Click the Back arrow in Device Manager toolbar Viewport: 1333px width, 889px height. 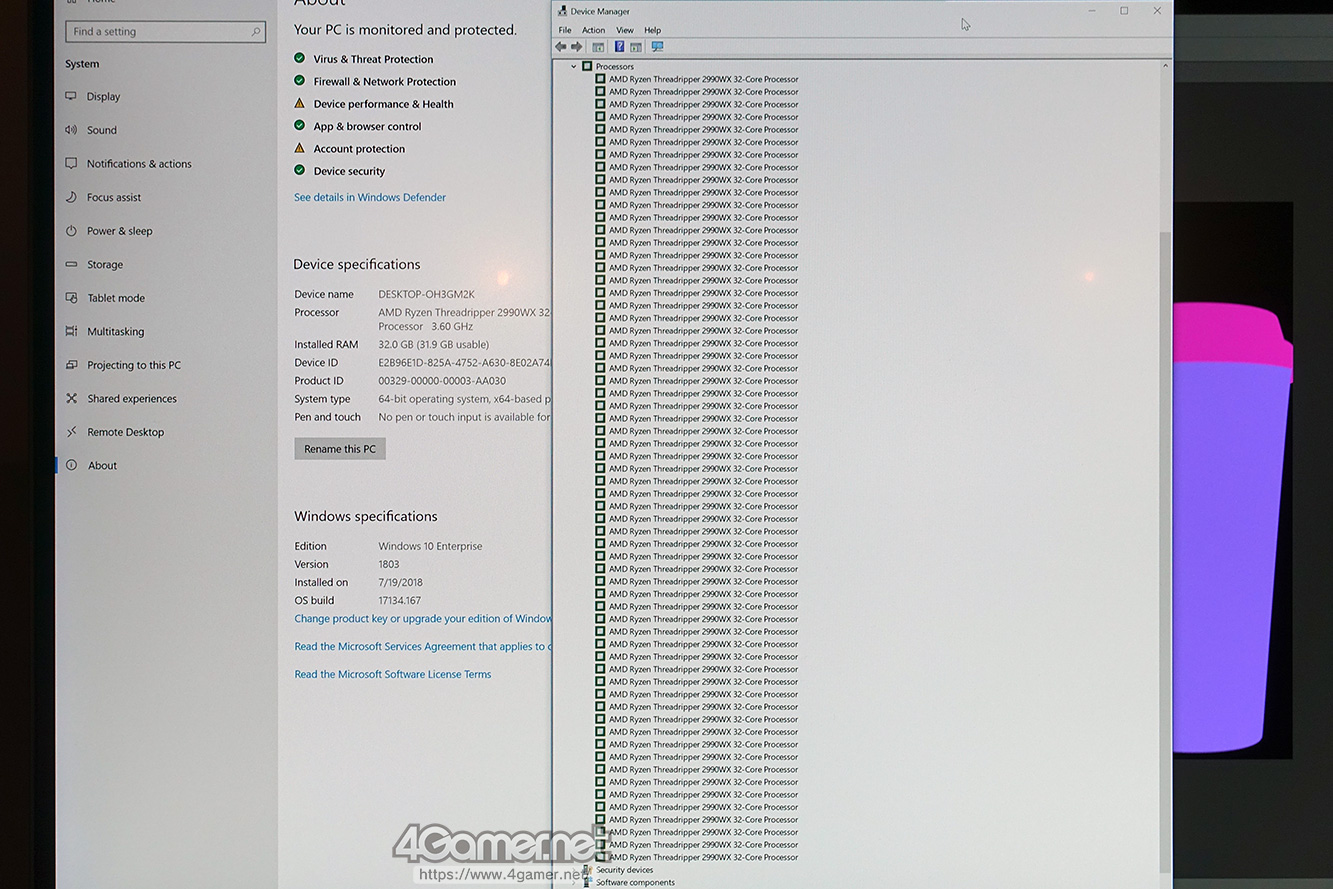(561, 47)
